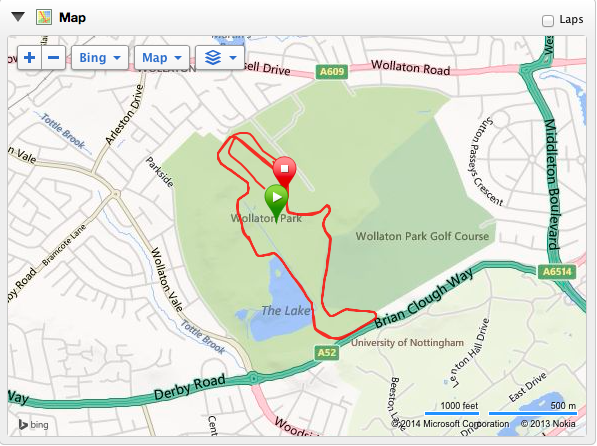Click the A6514 road shield
597x446 pixels.
(557, 272)
